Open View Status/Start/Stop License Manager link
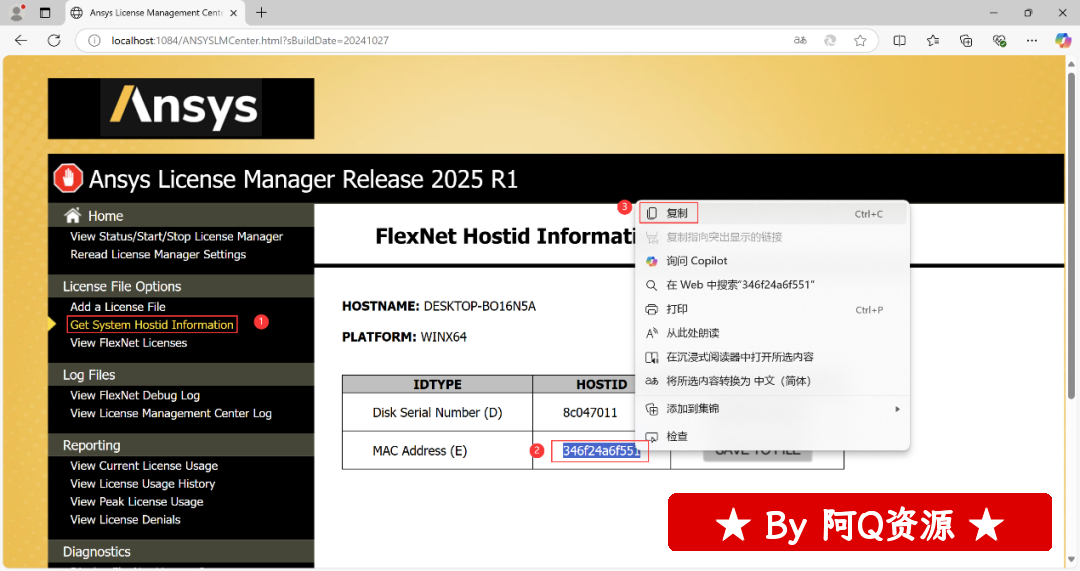This screenshot has height=571, width=1080. (x=176, y=236)
